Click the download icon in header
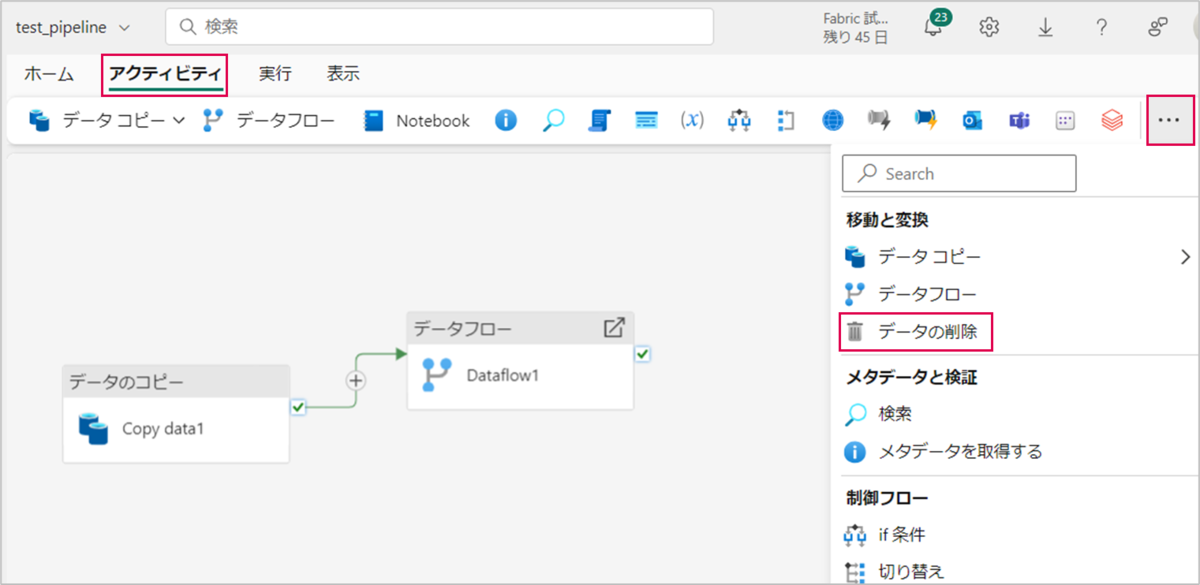1200x585 pixels. [x=1045, y=27]
